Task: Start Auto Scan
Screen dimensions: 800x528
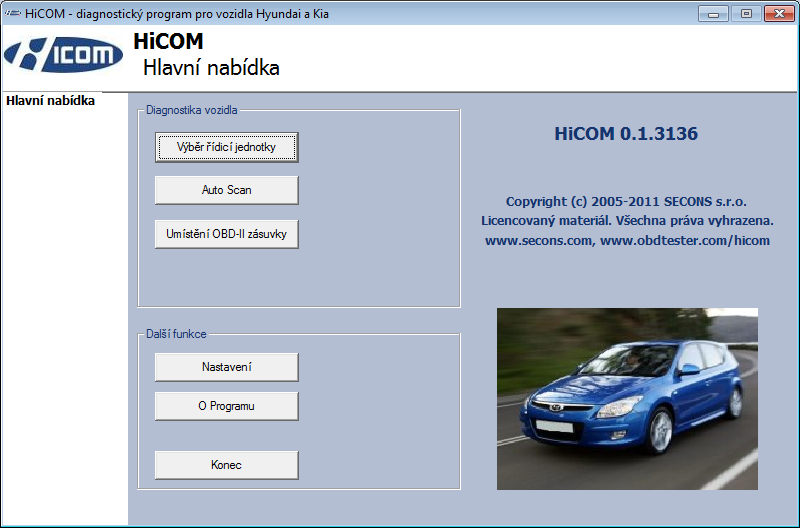Action: point(227,190)
